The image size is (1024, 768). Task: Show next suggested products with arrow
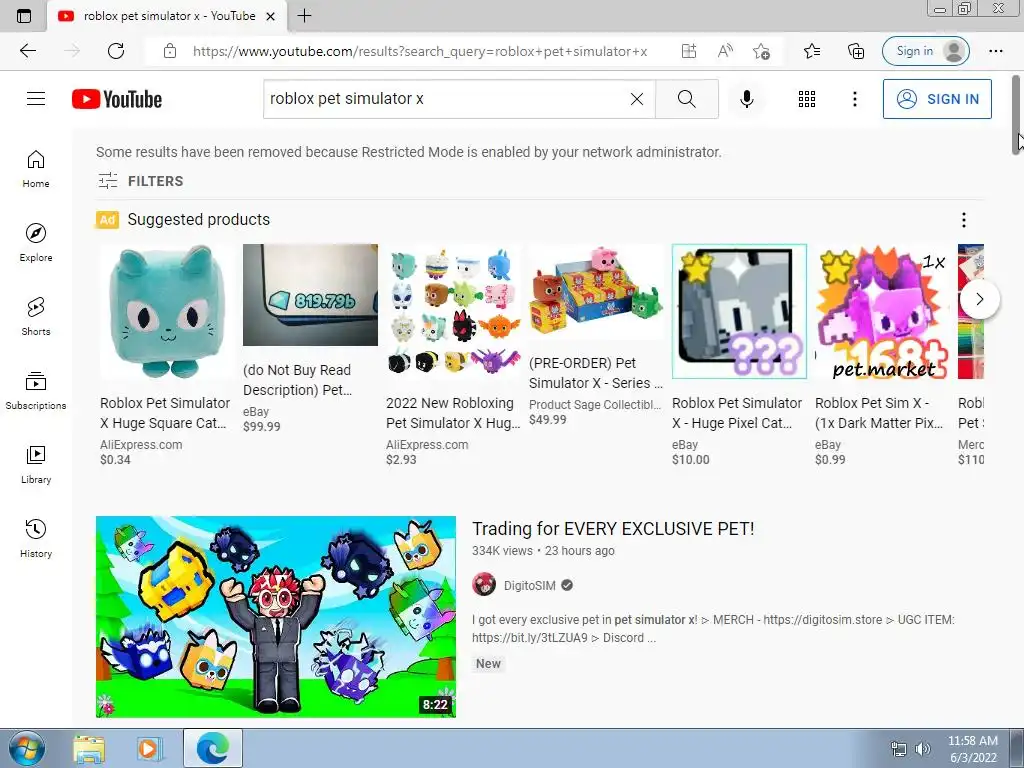[979, 299]
